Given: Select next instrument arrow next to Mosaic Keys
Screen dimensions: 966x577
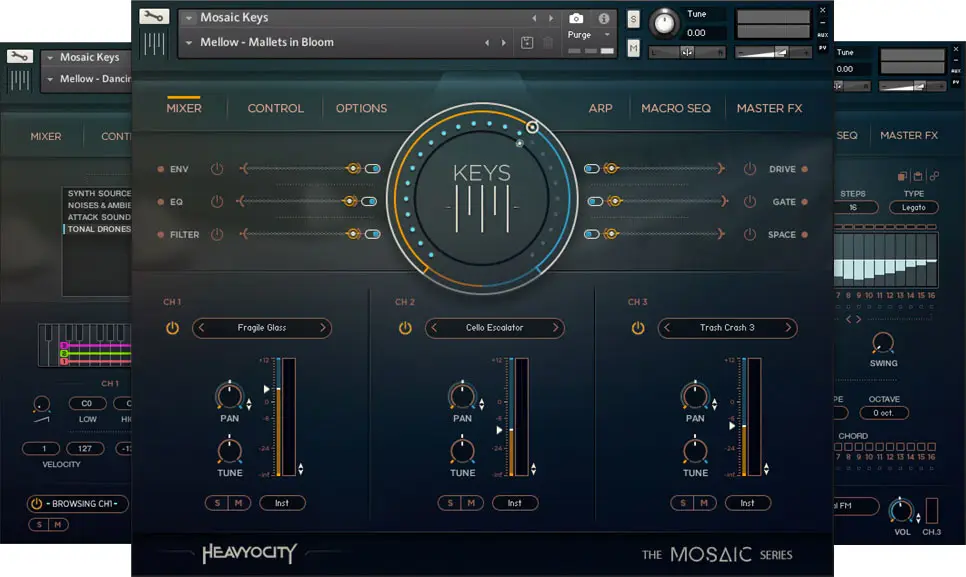Looking at the screenshot, I should point(551,18).
